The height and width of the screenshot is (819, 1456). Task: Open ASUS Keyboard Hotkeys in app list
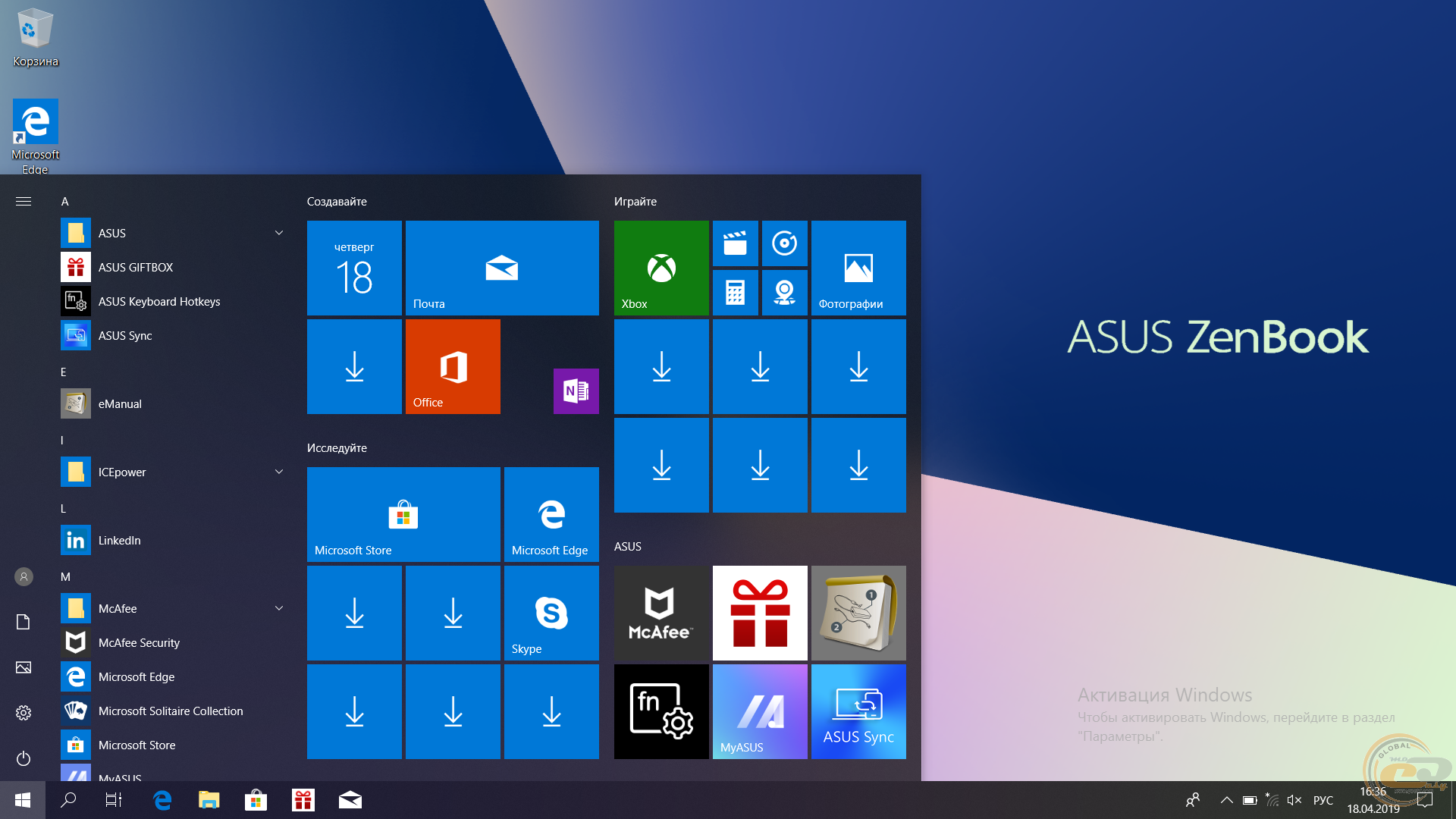tap(174, 301)
